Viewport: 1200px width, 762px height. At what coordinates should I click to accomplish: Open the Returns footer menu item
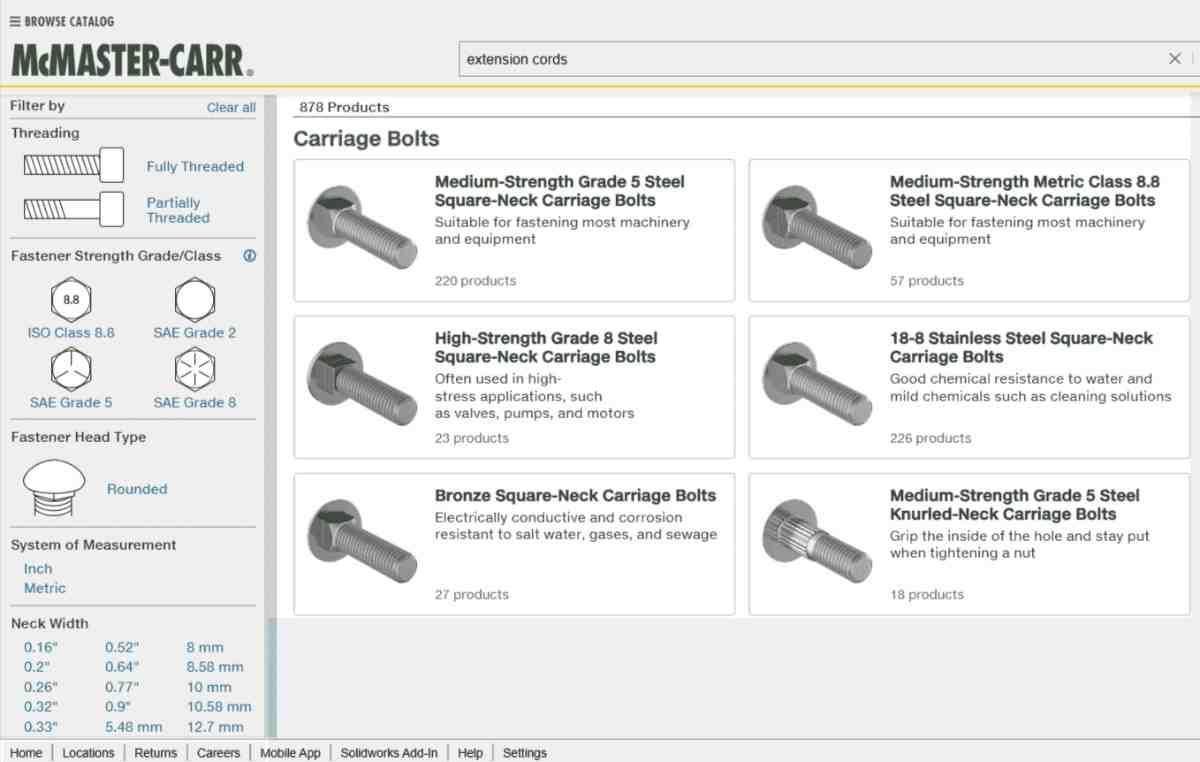tap(155, 753)
